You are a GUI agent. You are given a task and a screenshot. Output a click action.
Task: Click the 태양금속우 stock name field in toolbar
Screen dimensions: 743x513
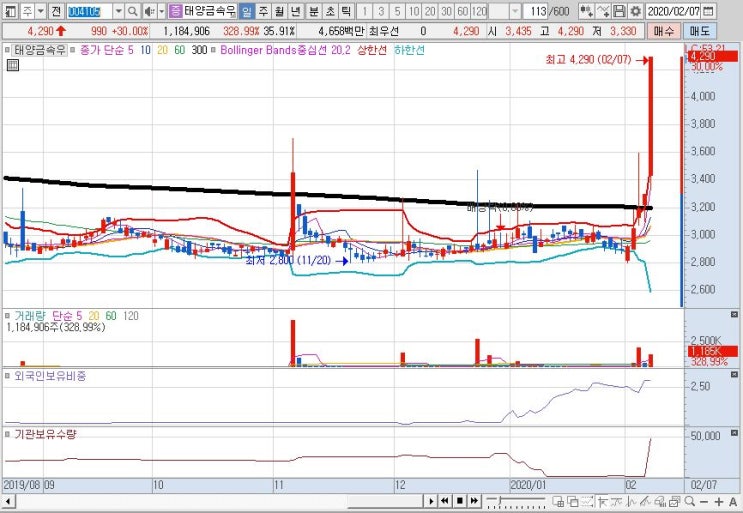pyautogui.click(x=210, y=11)
